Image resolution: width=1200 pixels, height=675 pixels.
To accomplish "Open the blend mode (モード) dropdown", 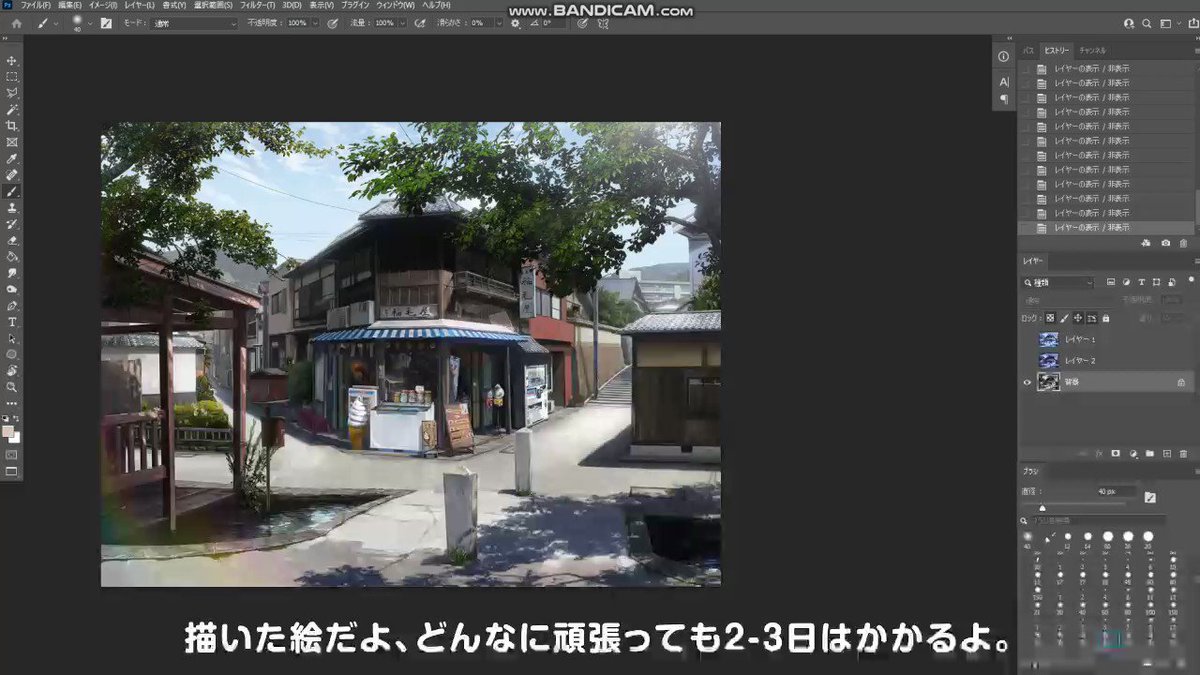I will coord(193,22).
